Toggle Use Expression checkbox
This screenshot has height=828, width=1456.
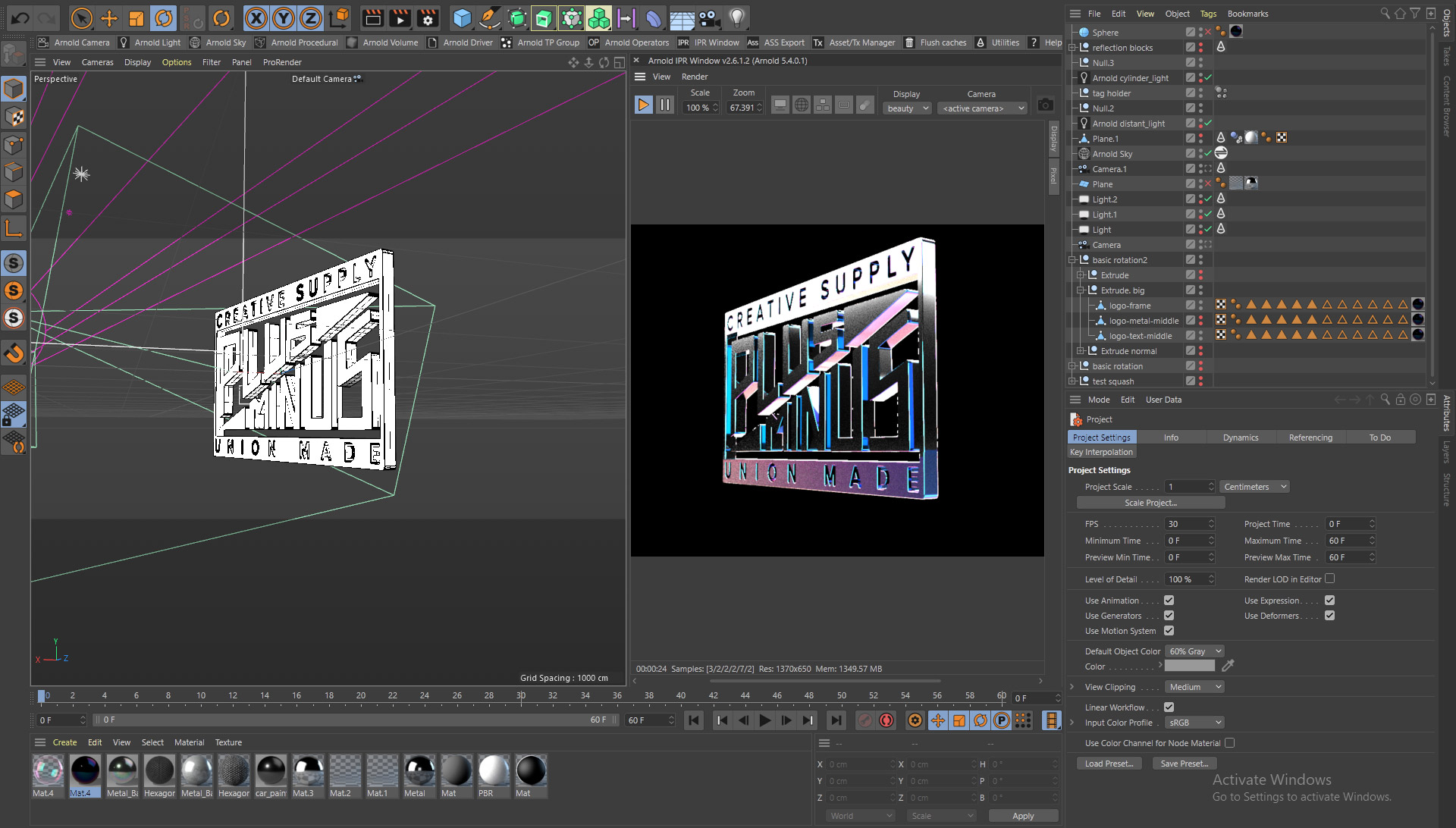[1329, 601]
